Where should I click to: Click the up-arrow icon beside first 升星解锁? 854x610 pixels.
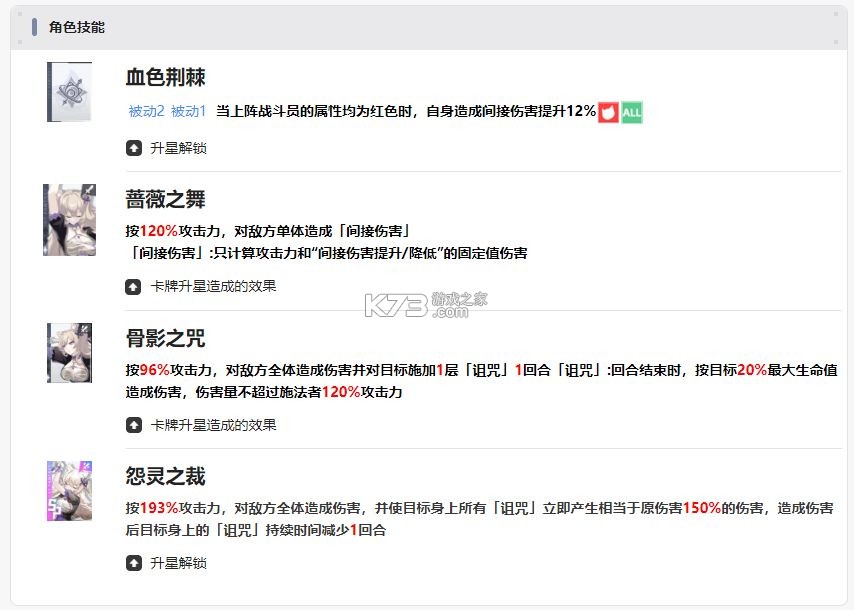tap(132, 148)
